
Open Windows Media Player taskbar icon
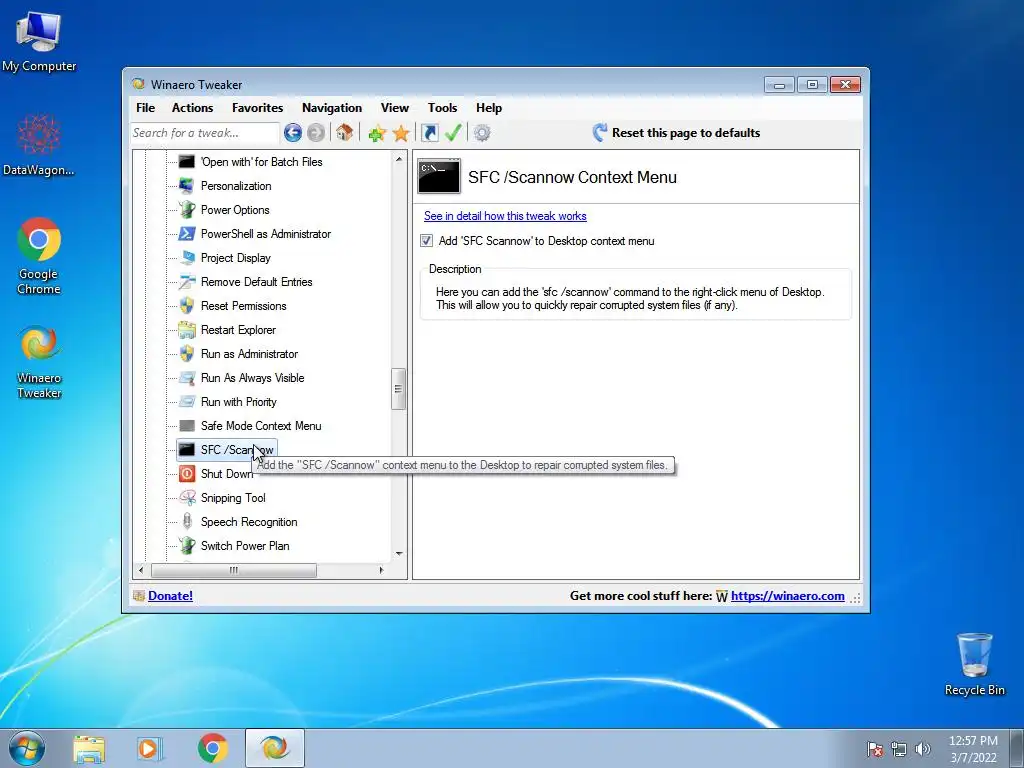tap(150, 749)
